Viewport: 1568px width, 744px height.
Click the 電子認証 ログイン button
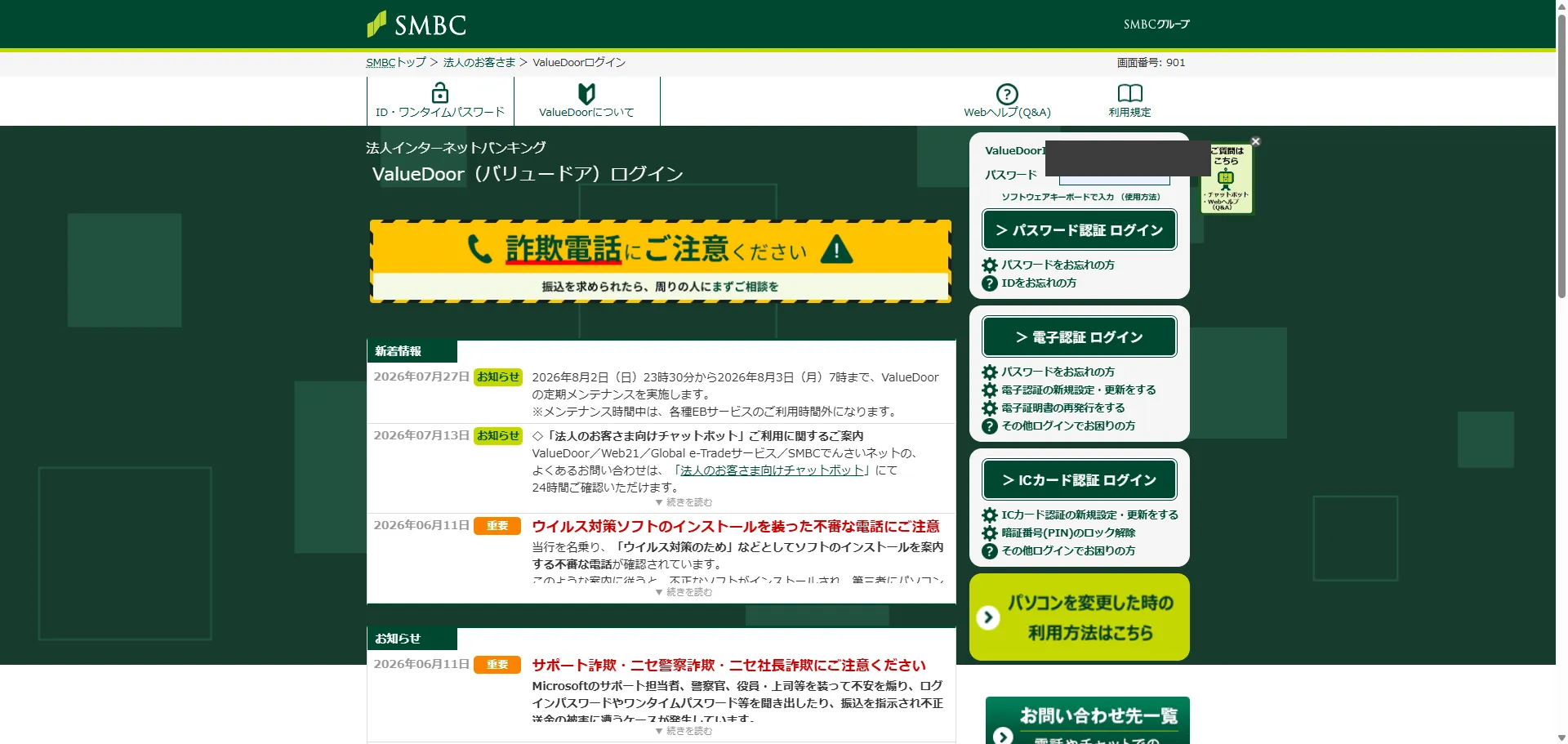pyautogui.click(x=1079, y=337)
